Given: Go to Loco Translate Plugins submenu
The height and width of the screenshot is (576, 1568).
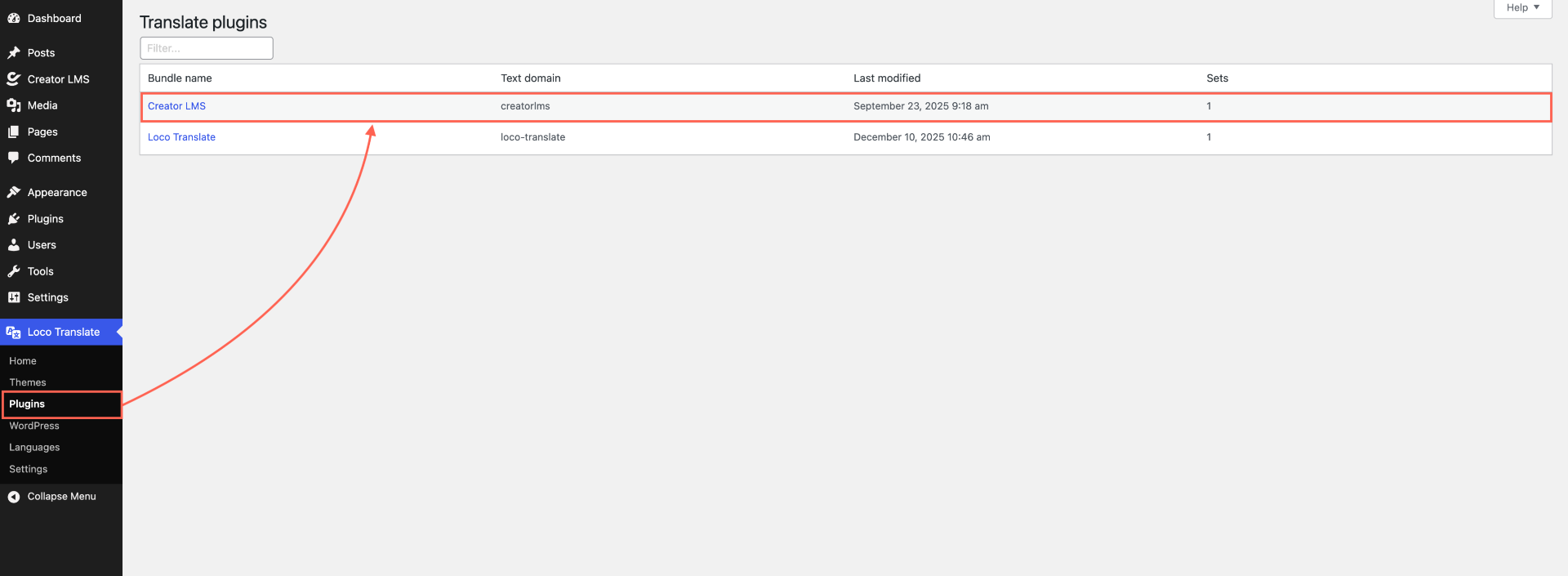Looking at the screenshot, I should click(27, 404).
